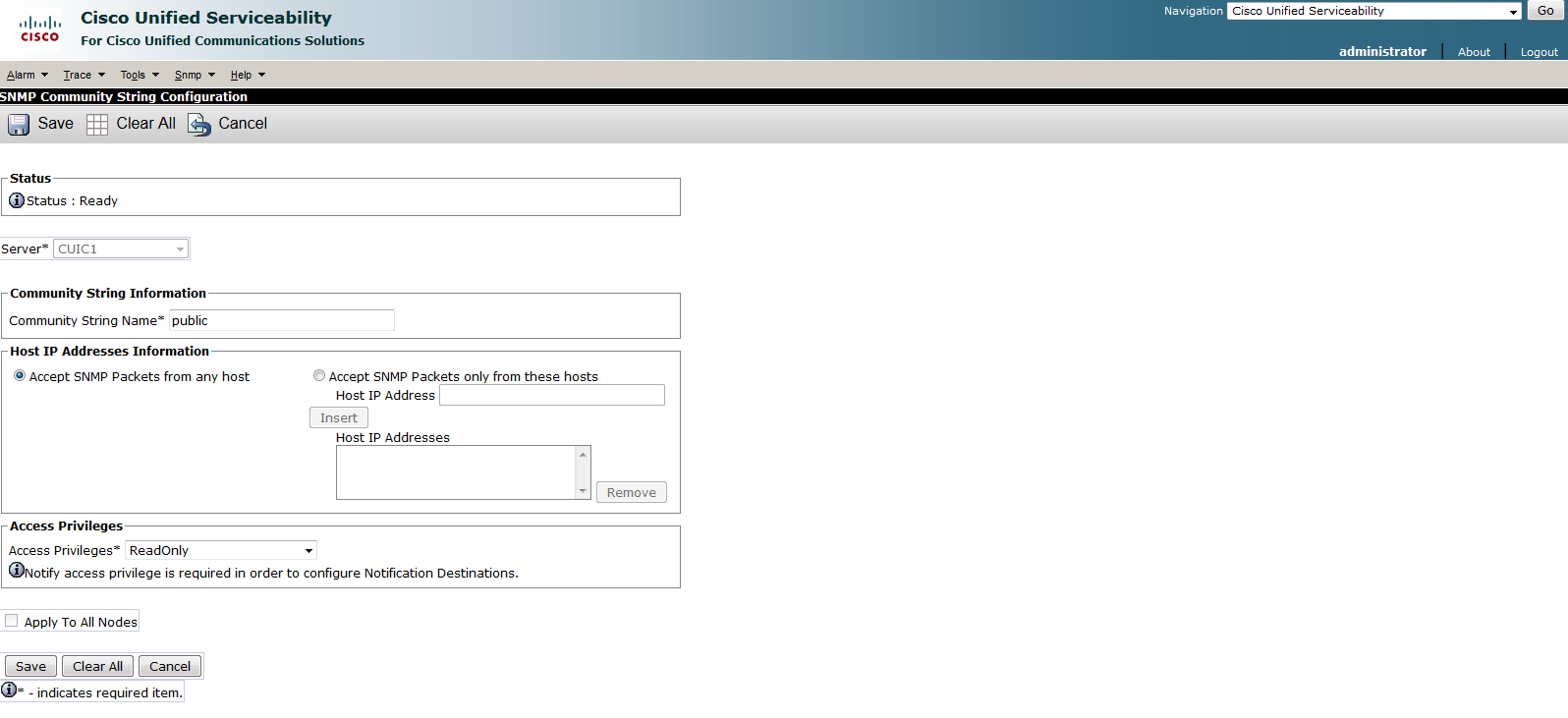Image resolution: width=1568 pixels, height=718 pixels.
Task: Click the Remove host button
Action: (x=632, y=492)
